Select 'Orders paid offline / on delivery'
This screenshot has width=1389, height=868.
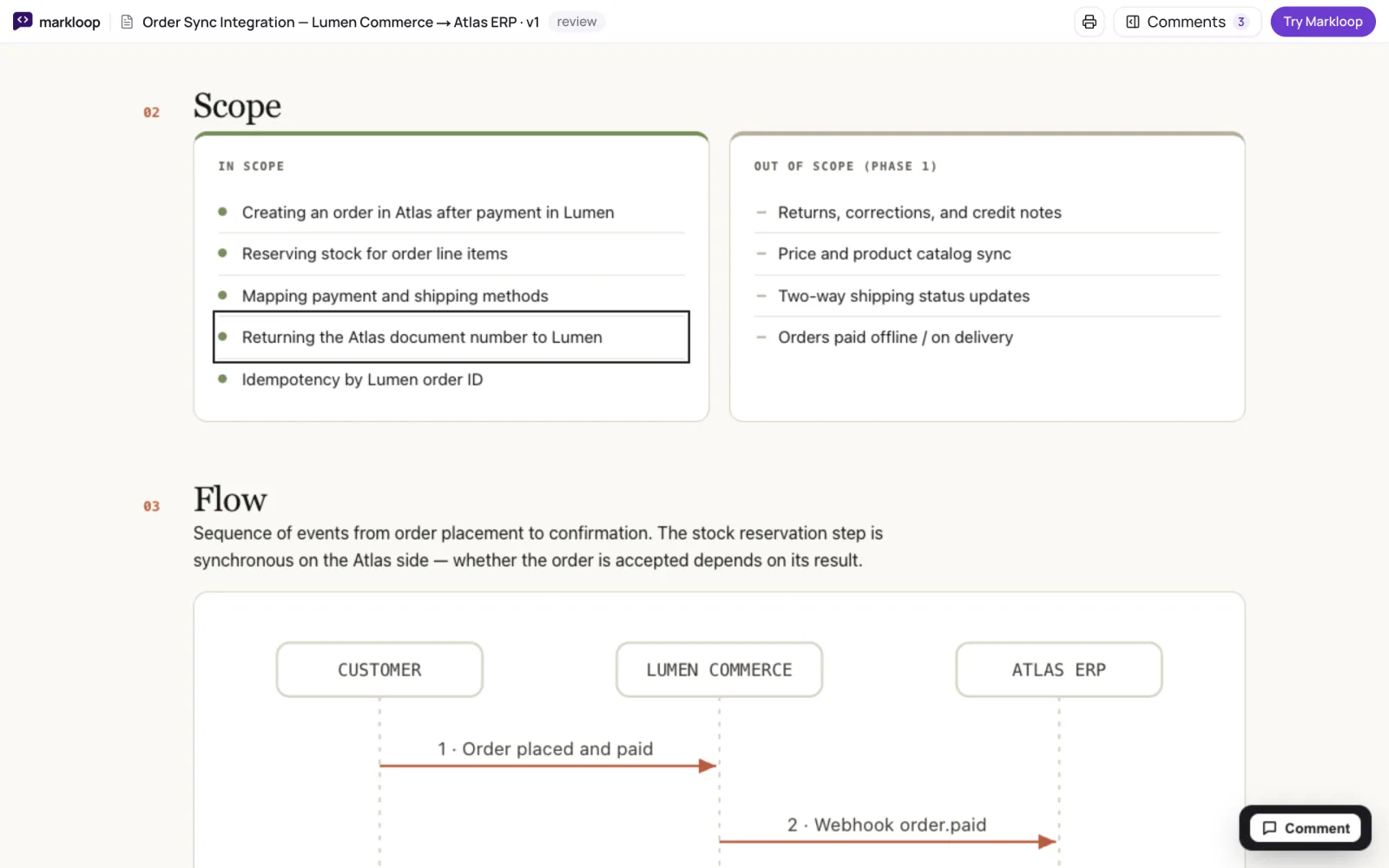987,337
